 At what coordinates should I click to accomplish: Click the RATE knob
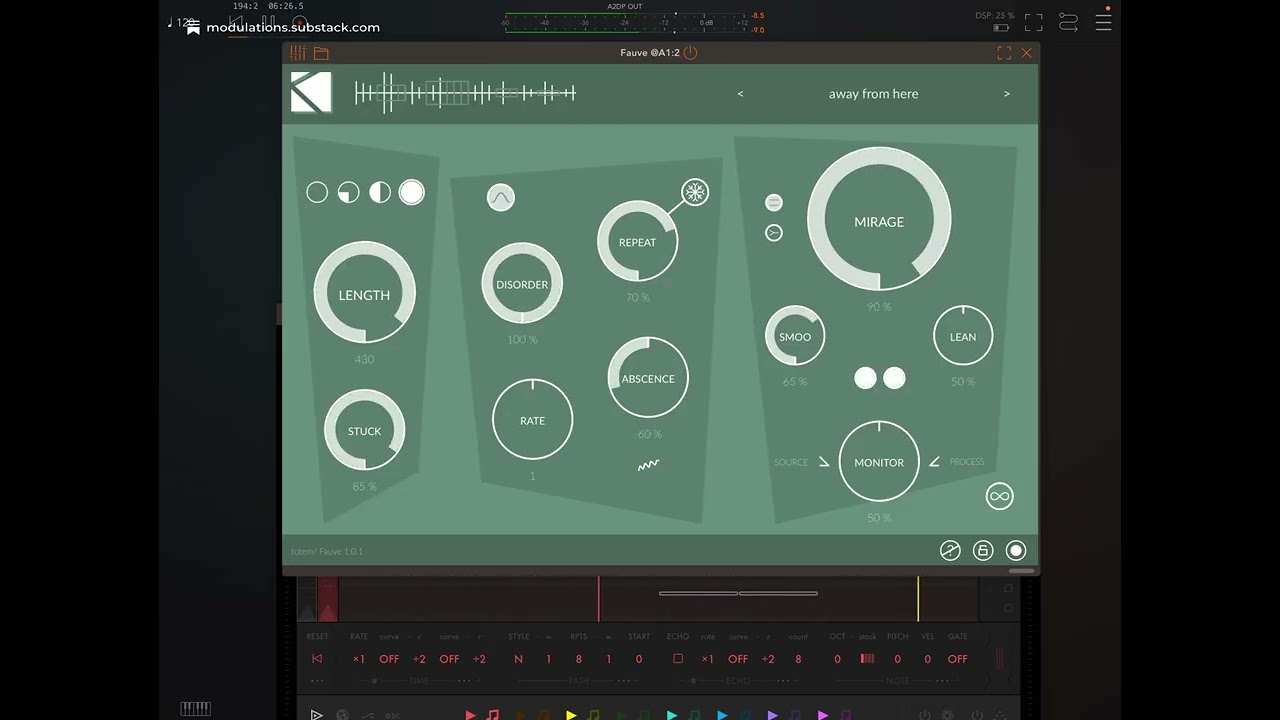pyautogui.click(x=532, y=420)
